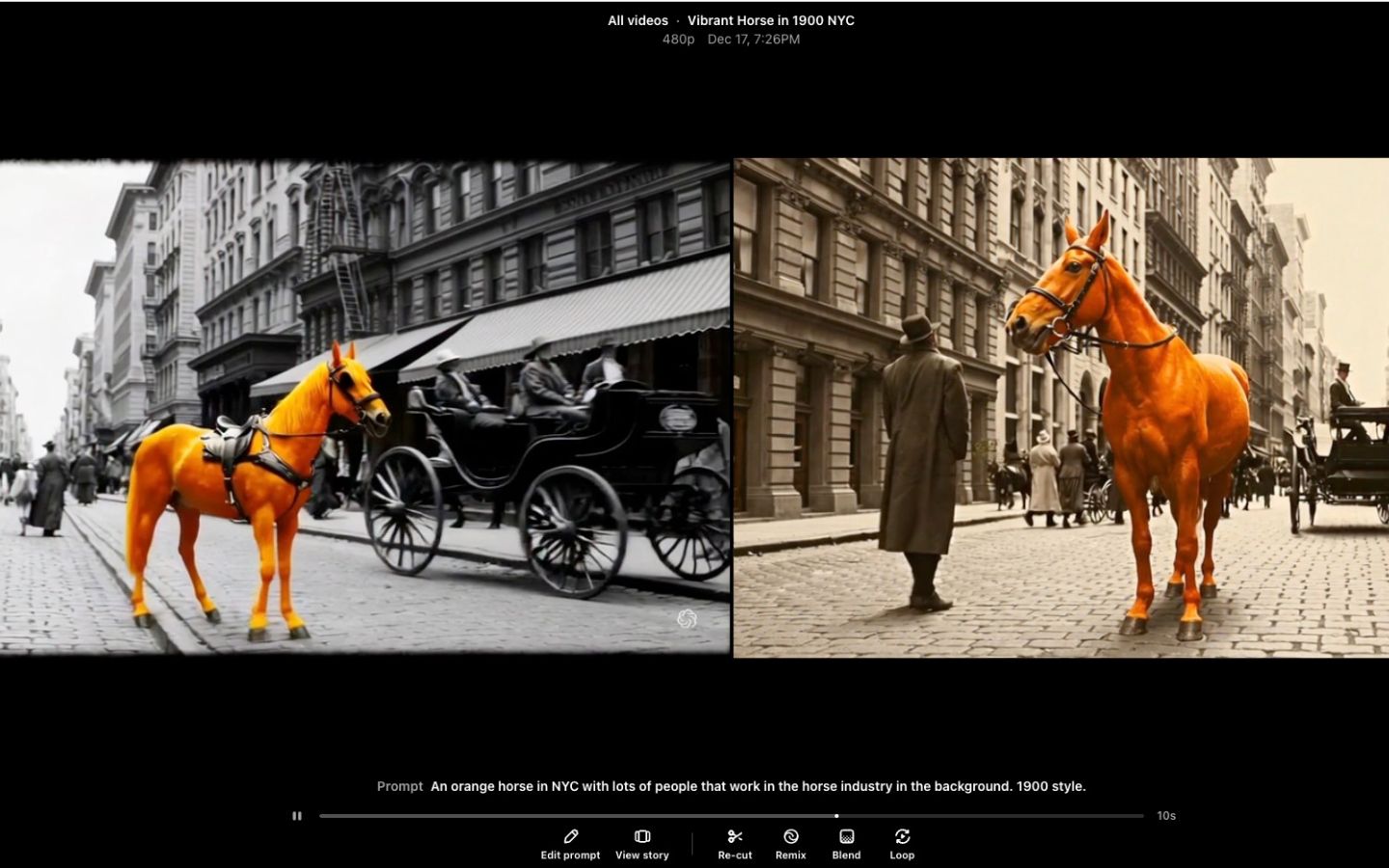
Task: Pause the video playback
Action: [x=297, y=816]
